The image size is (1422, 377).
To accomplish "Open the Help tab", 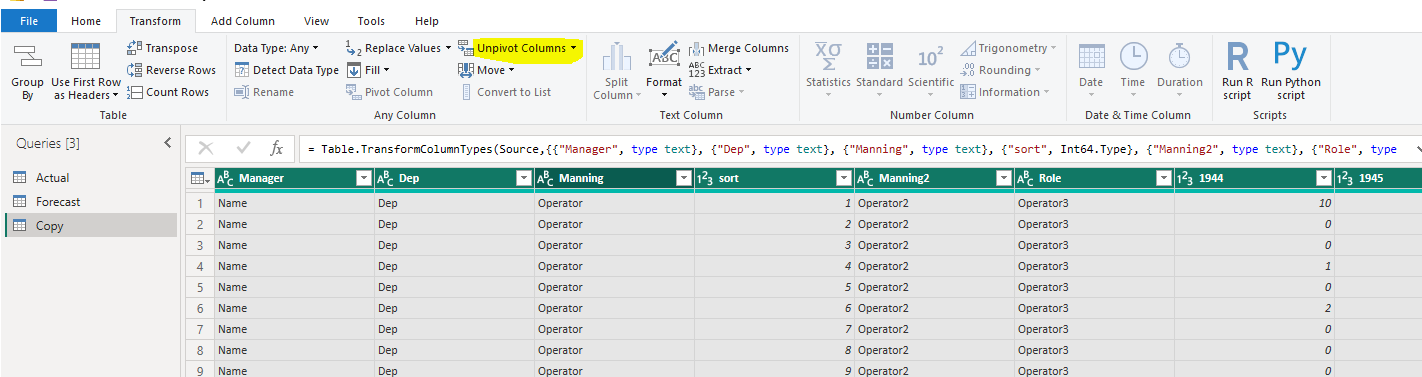I will (427, 21).
